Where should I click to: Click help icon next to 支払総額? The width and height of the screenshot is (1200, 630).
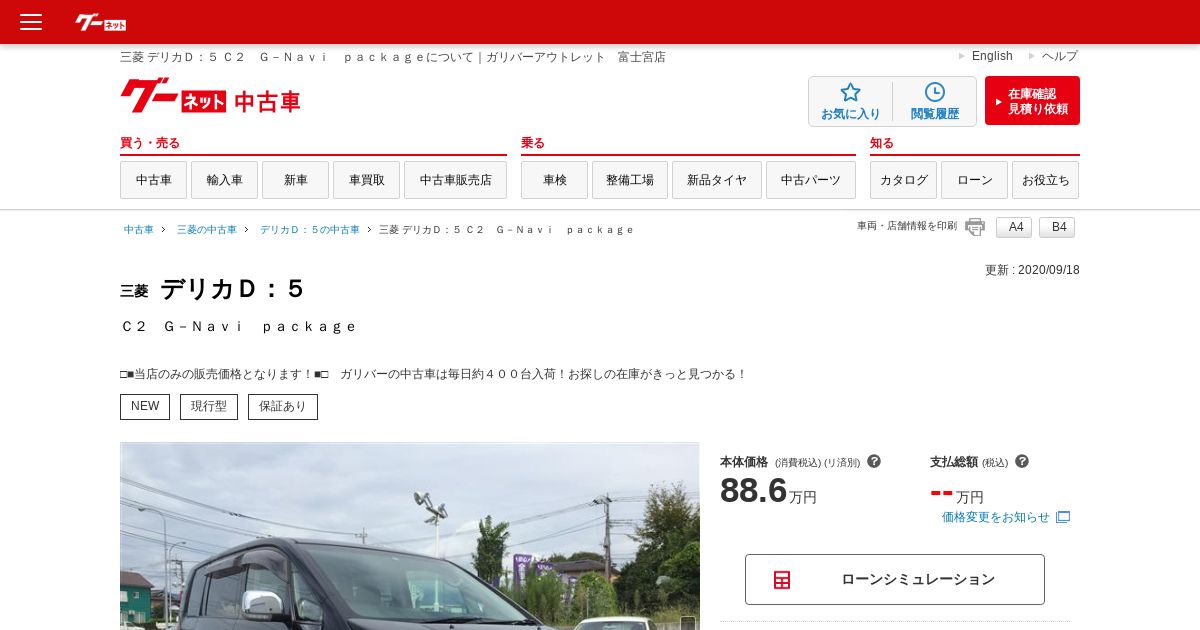click(x=1022, y=461)
